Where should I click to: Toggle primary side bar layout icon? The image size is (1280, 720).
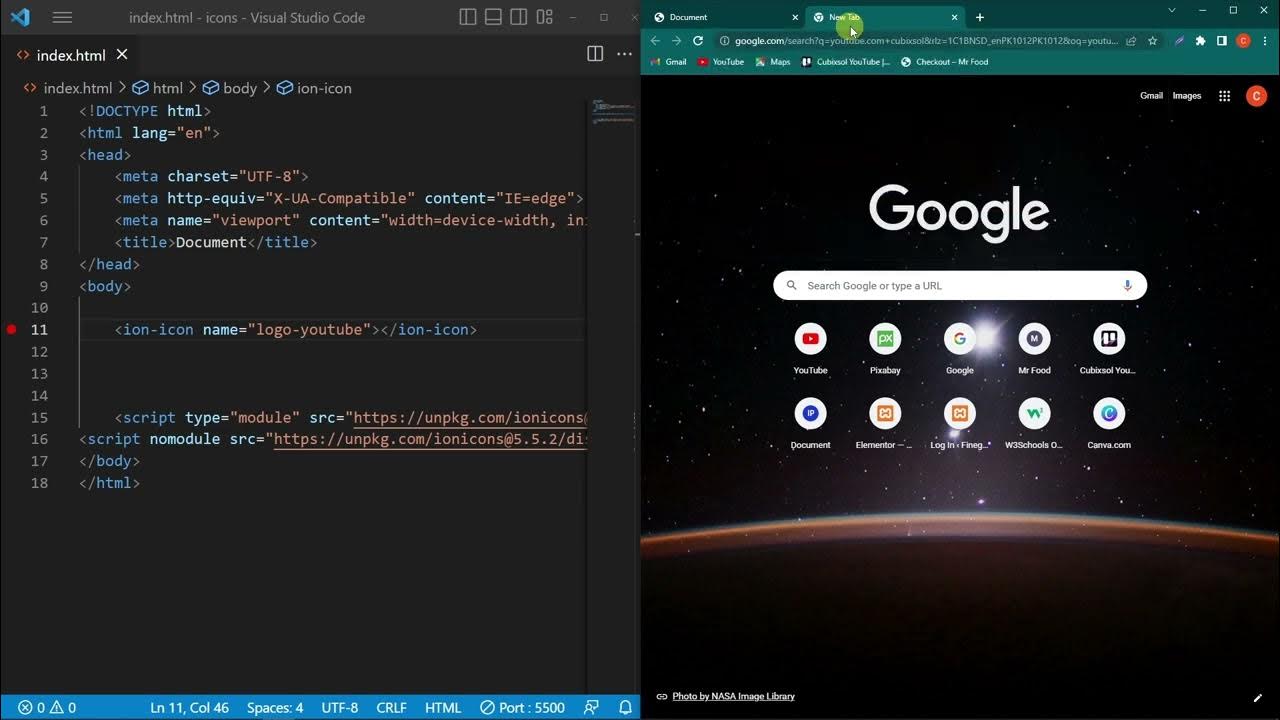tap(468, 17)
